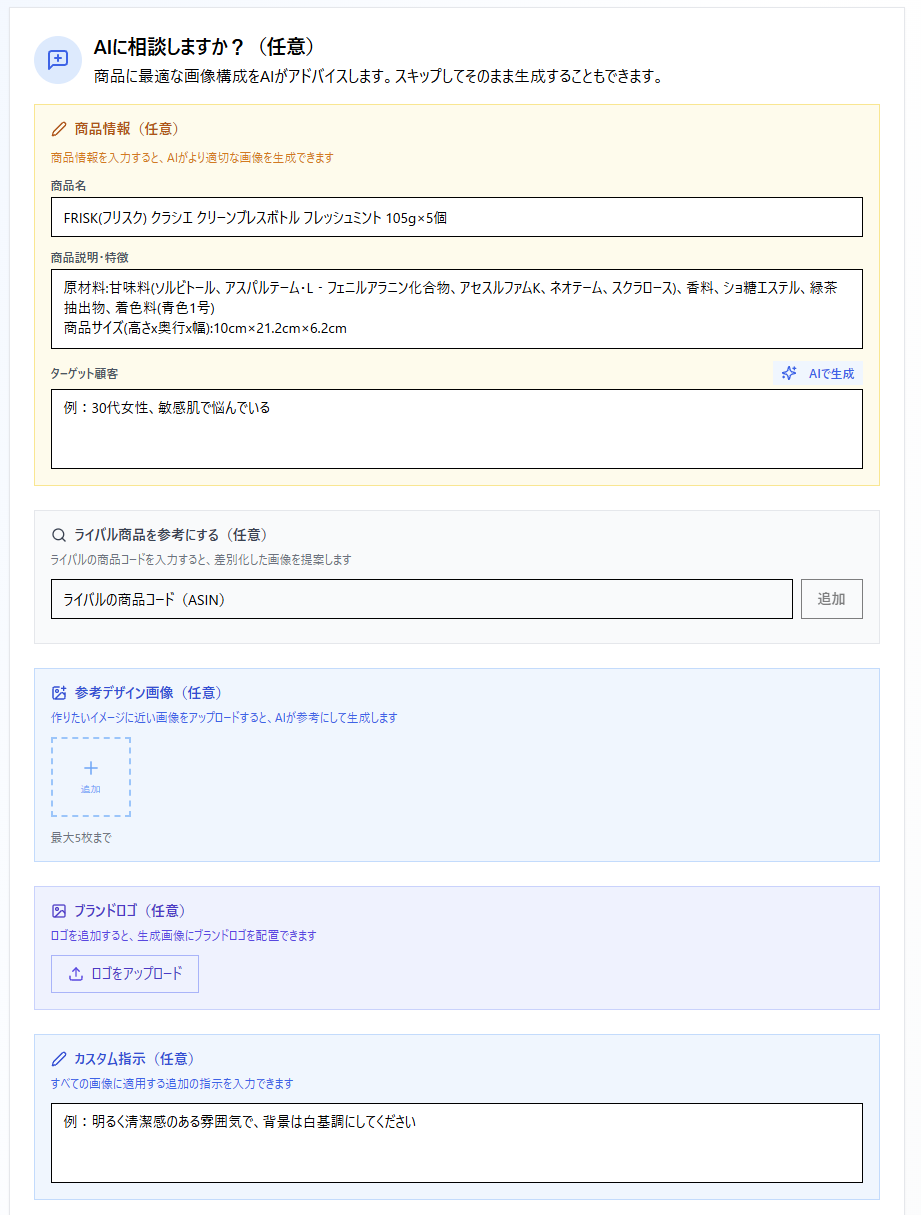Viewport: 921px width, 1215px height.
Task: Click the pencil icon beside カスタム指示
Action: (59, 1059)
